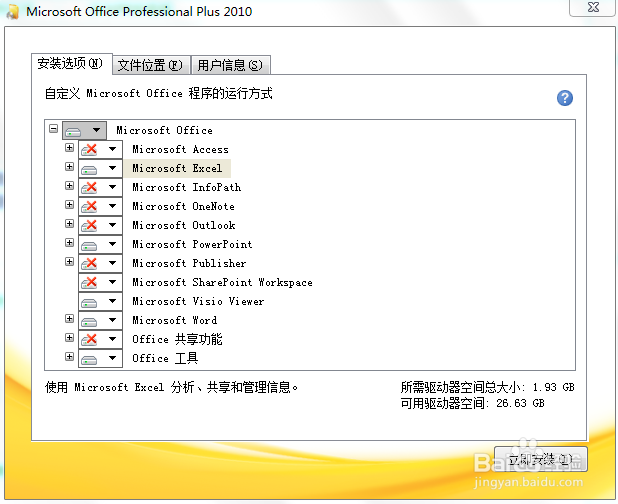The width and height of the screenshot is (618, 504).
Task: Open dropdown arrow for Office 共享功能
Action: click(112, 339)
